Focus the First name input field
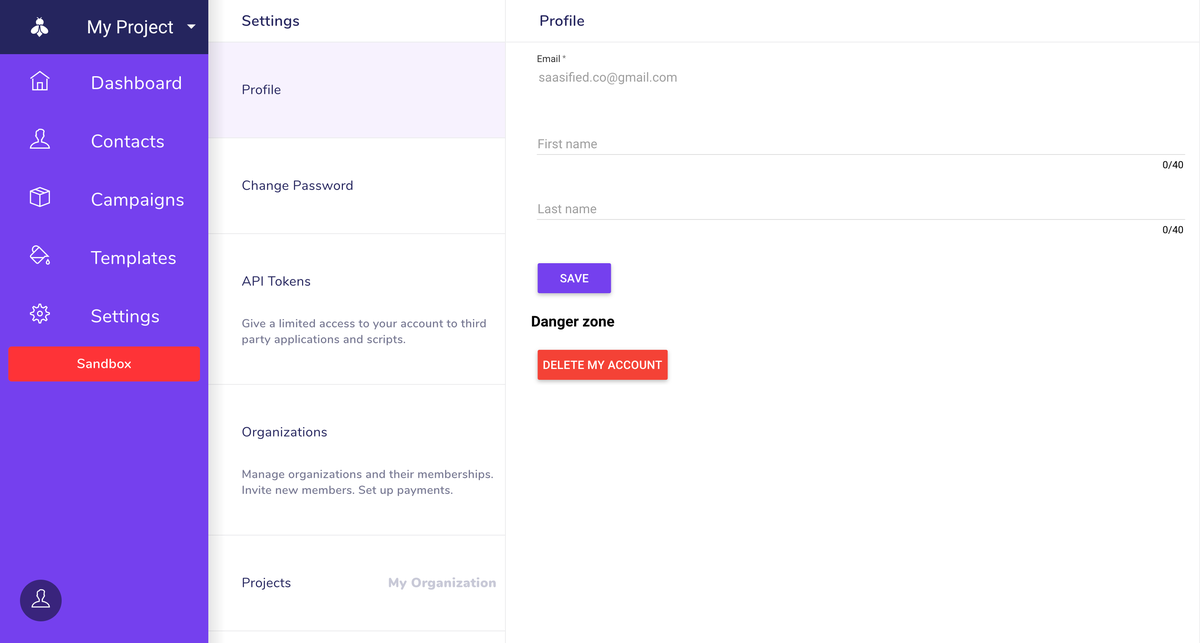 (x=860, y=144)
